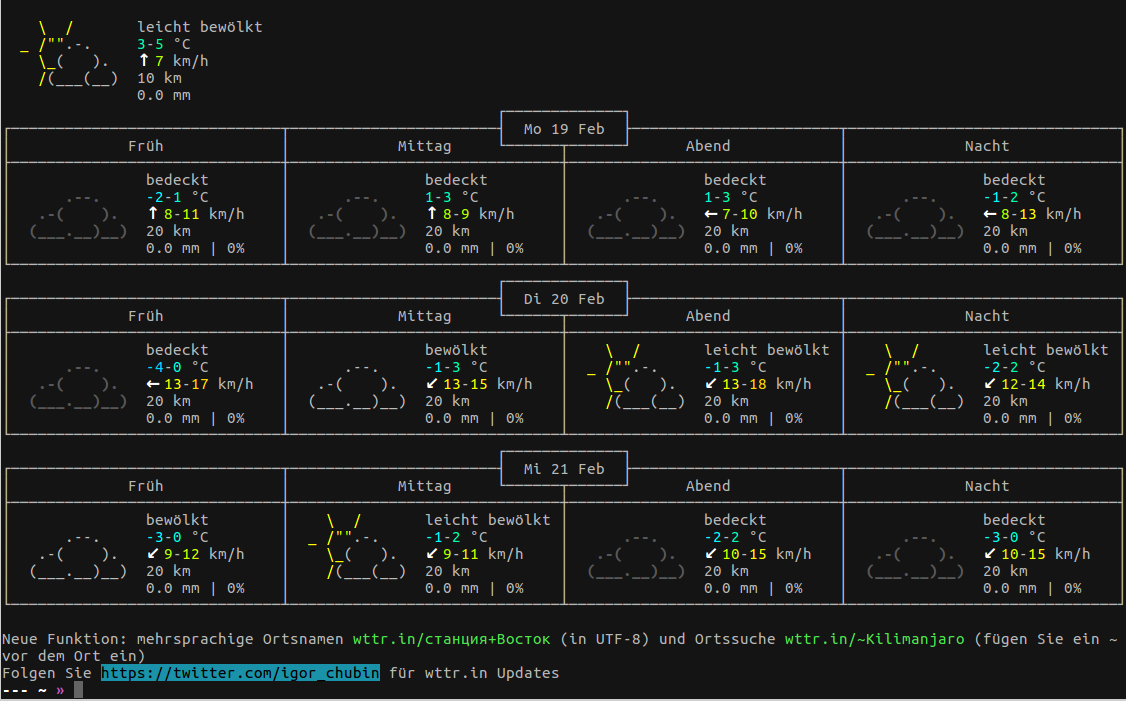Click the current temperature 3-5 °C
The height and width of the screenshot is (701, 1126).
(164, 44)
